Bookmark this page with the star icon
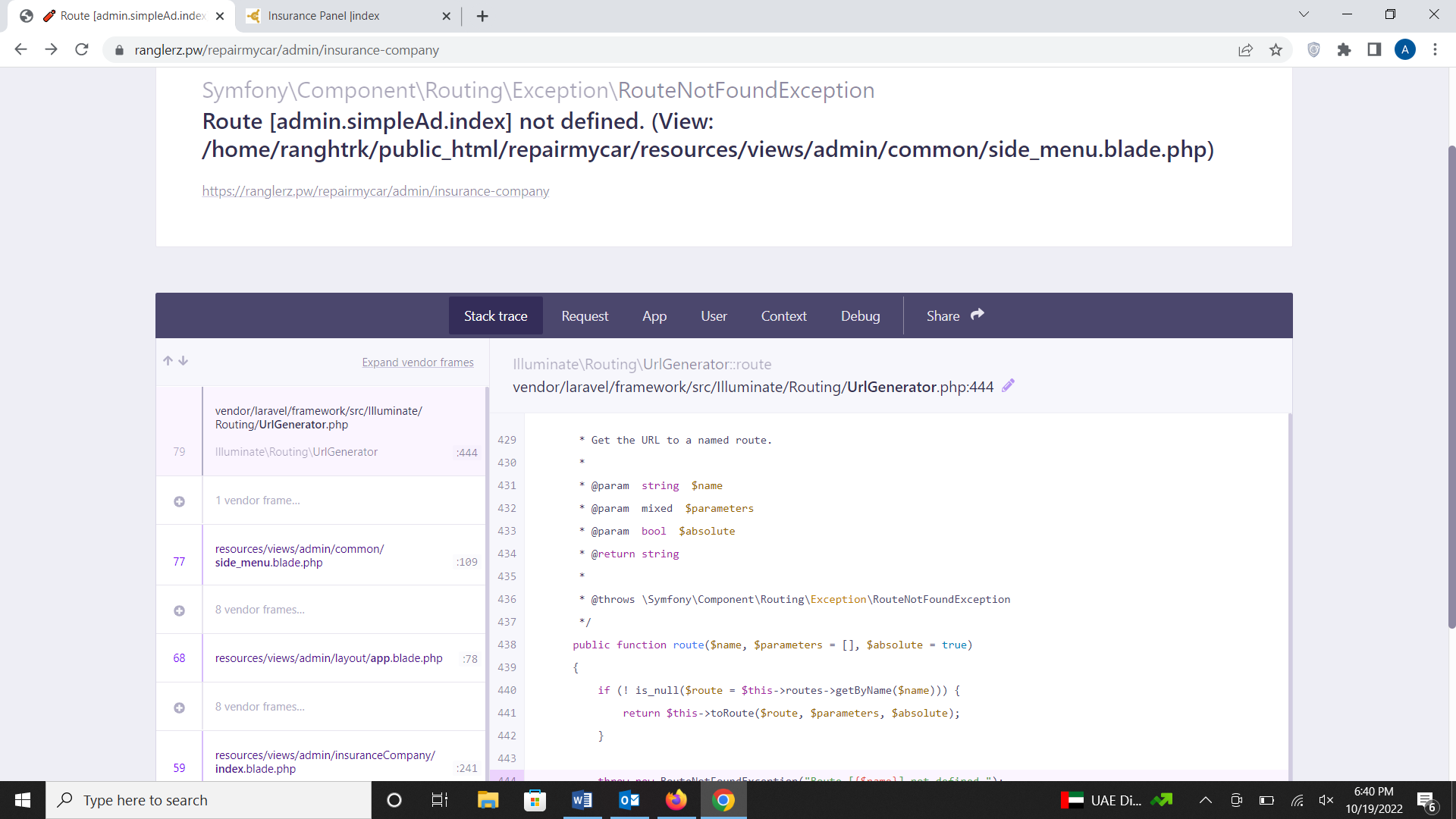The width and height of the screenshot is (1456, 819). click(1276, 50)
